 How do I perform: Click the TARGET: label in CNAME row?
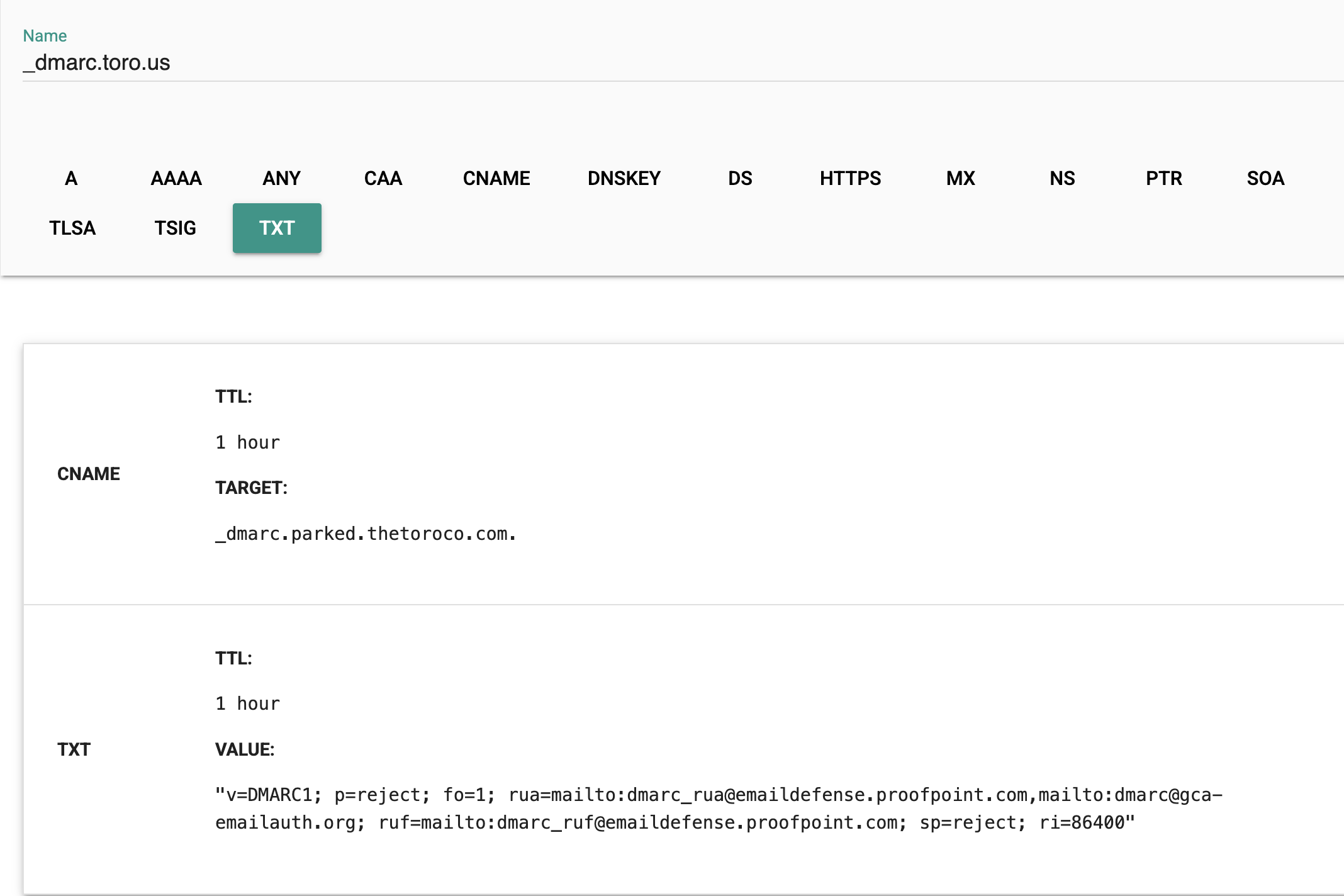pos(251,488)
